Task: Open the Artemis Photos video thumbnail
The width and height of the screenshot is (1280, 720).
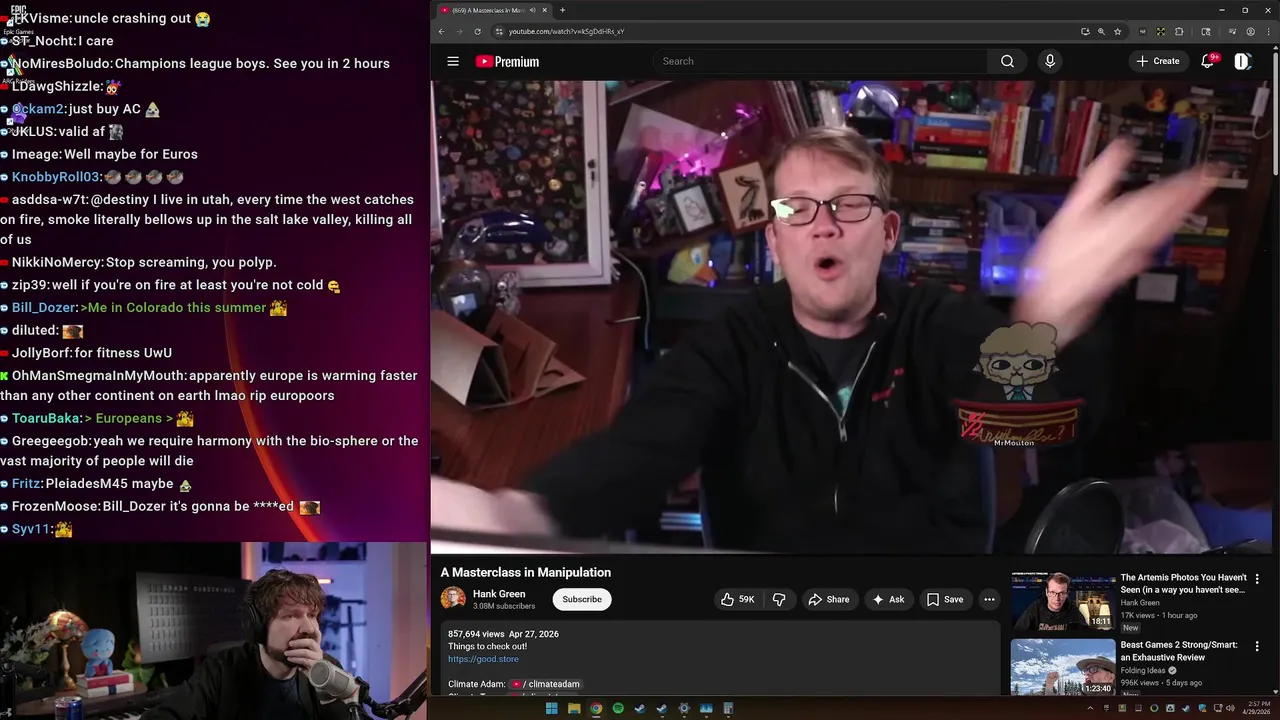Action: click(1063, 600)
